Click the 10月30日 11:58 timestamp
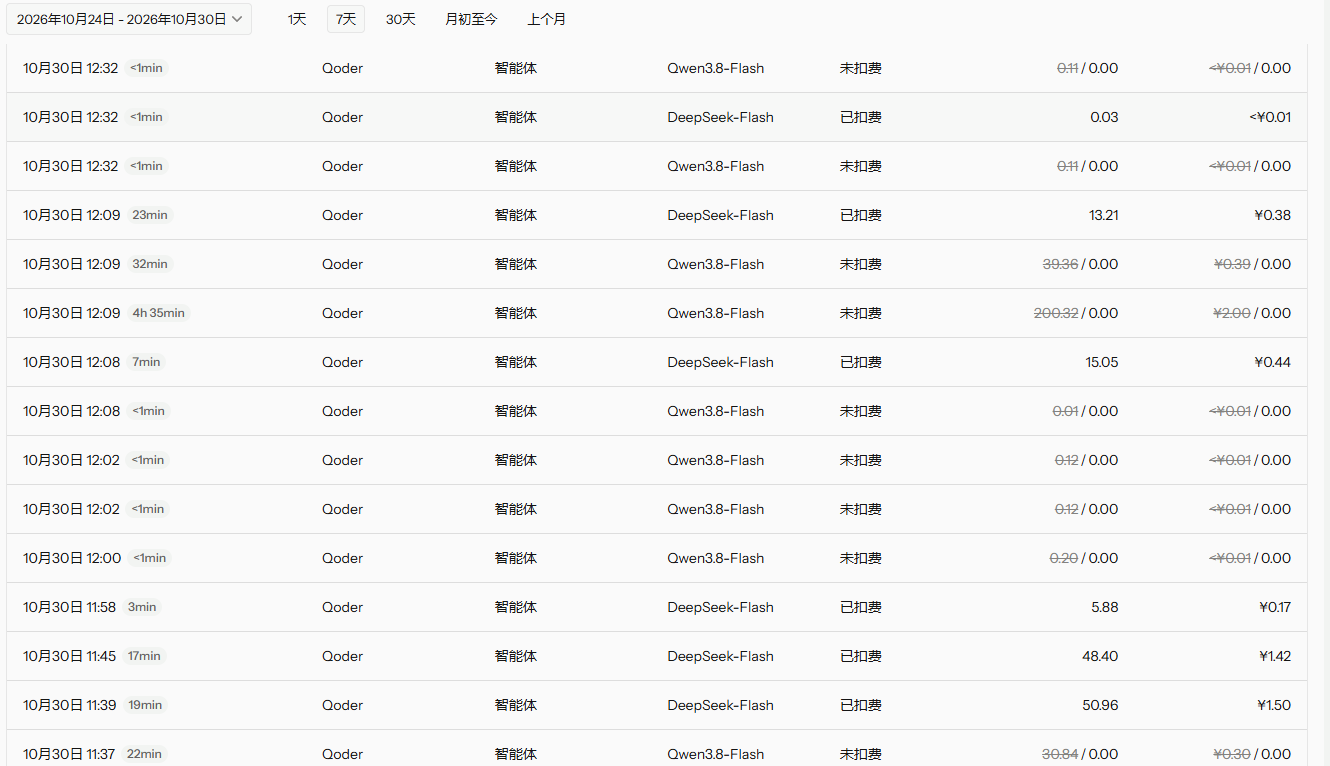The height and width of the screenshot is (766, 1330). (x=70, y=607)
